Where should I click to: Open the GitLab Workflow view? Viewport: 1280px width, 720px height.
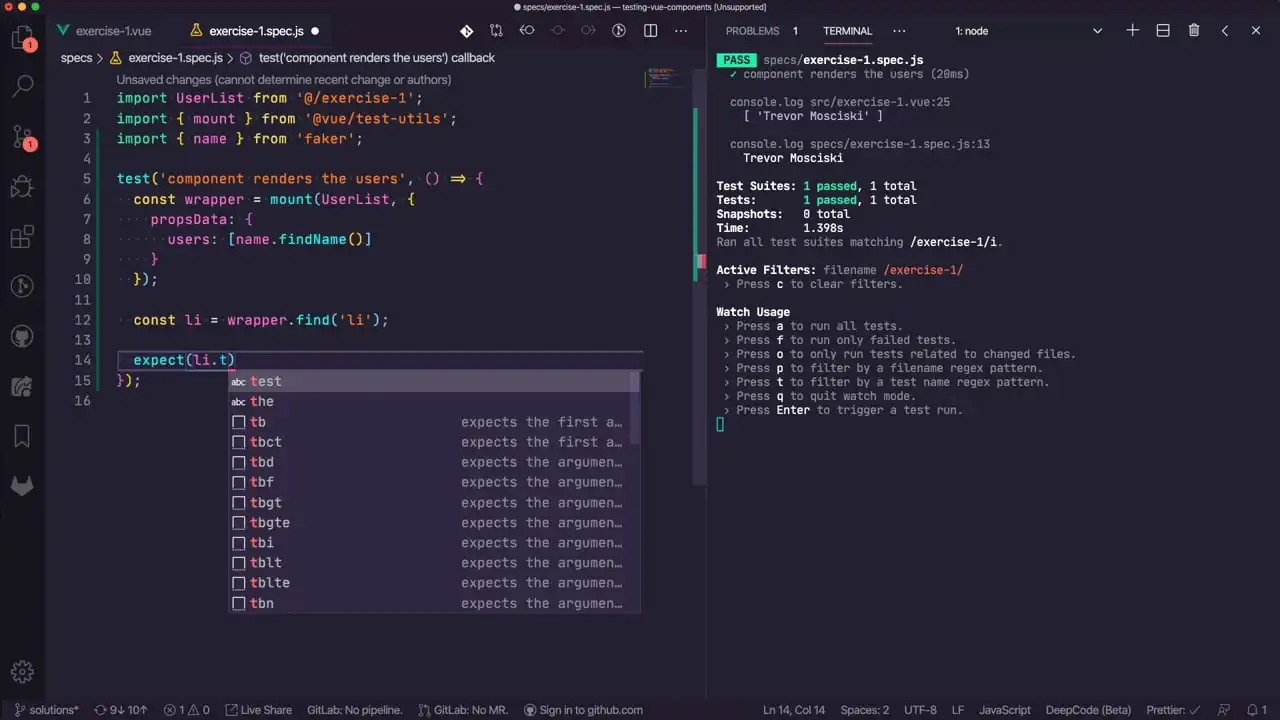pos(22,486)
